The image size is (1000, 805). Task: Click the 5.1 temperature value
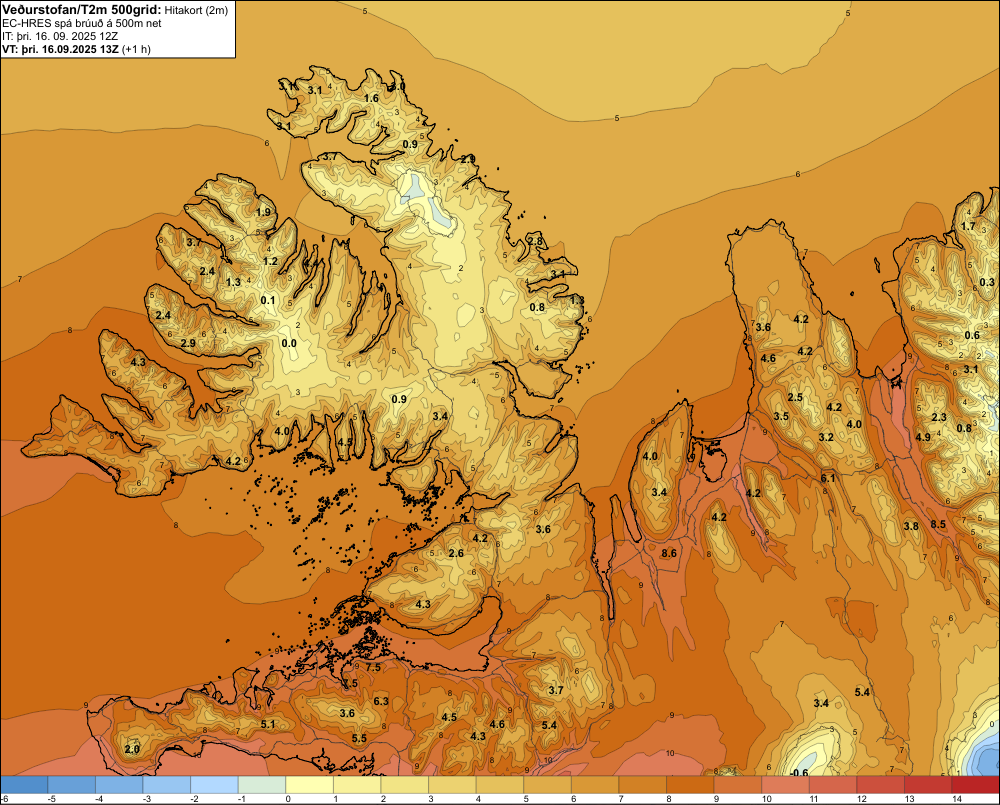[268, 724]
